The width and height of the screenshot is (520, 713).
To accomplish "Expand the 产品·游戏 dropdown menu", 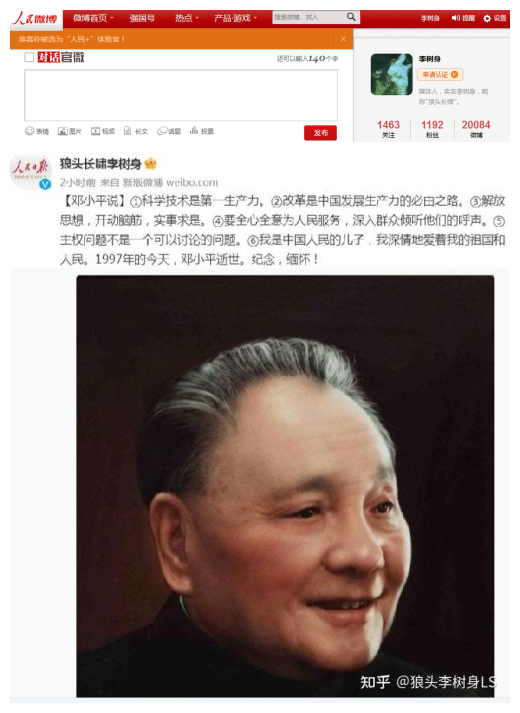I will (235, 18).
